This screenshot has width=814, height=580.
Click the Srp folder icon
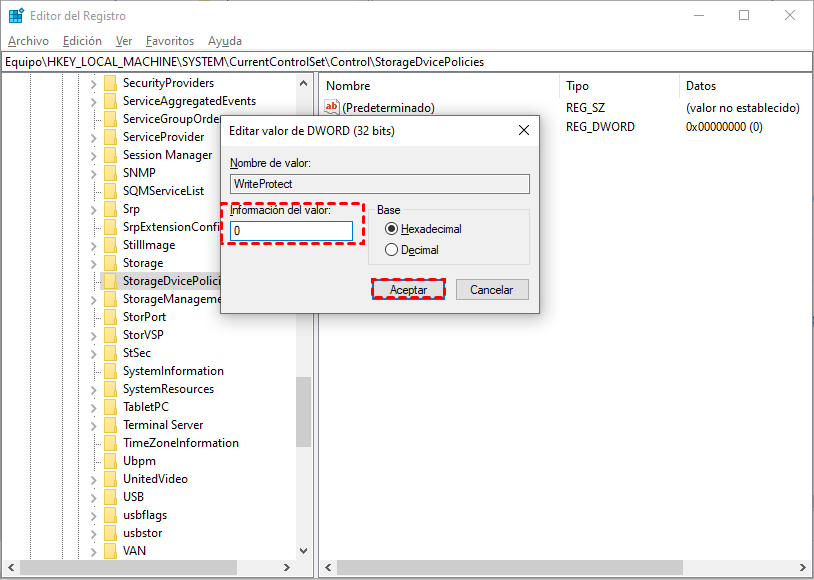[x=110, y=209]
